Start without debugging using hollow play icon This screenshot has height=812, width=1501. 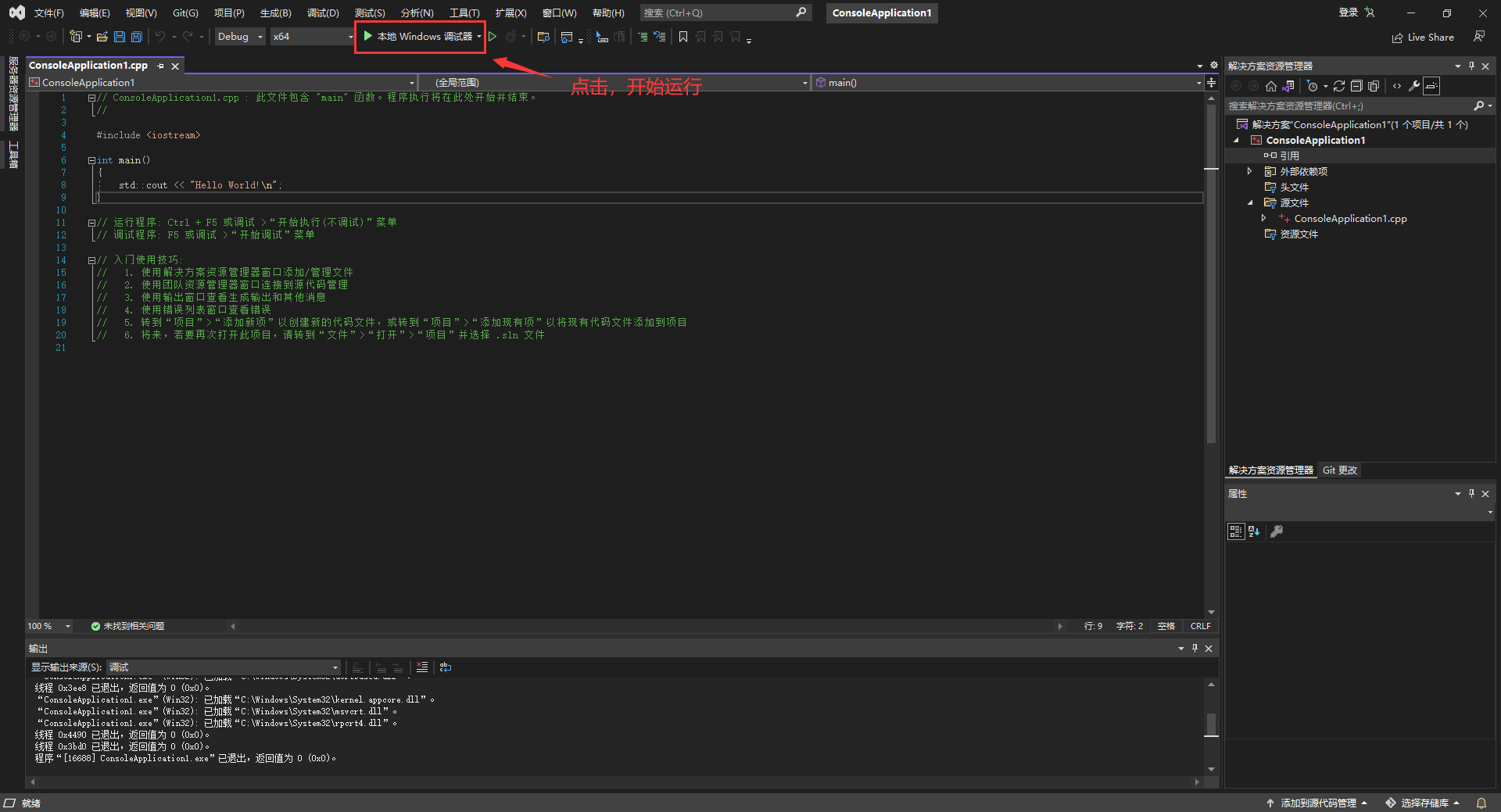(x=493, y=37)
